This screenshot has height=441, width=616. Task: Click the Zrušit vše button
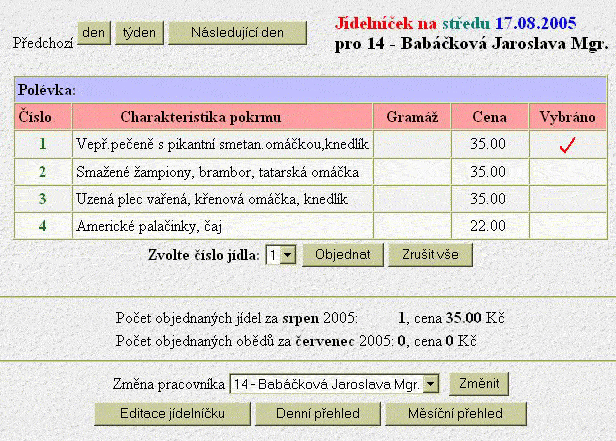[x=430, y=255]
